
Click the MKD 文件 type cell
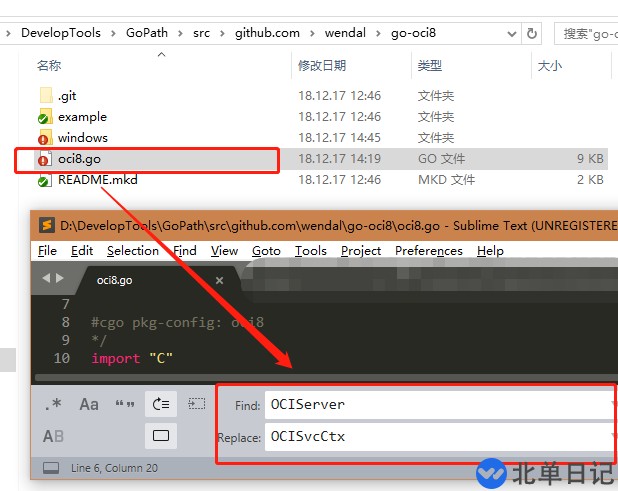click(x=446, y=180)
